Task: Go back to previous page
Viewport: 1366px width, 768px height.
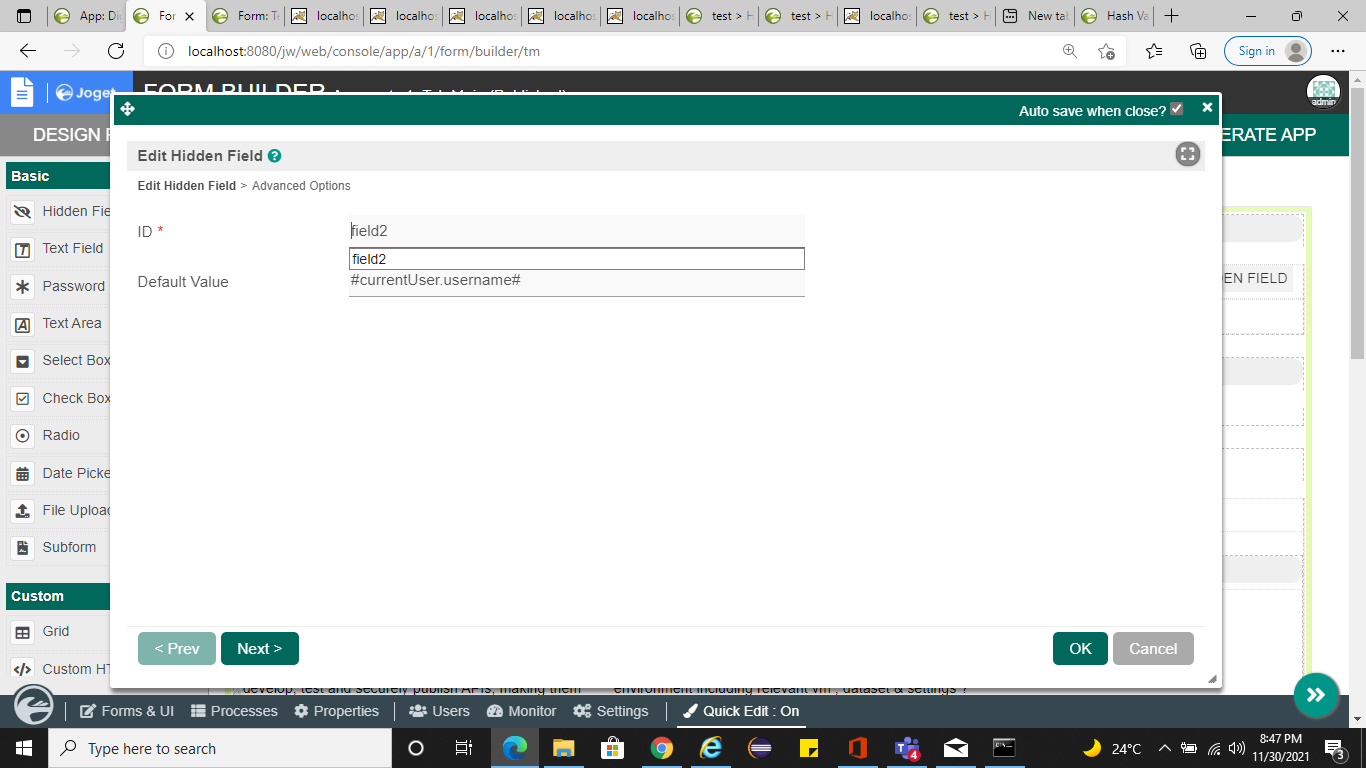Action: pos(28,51)
